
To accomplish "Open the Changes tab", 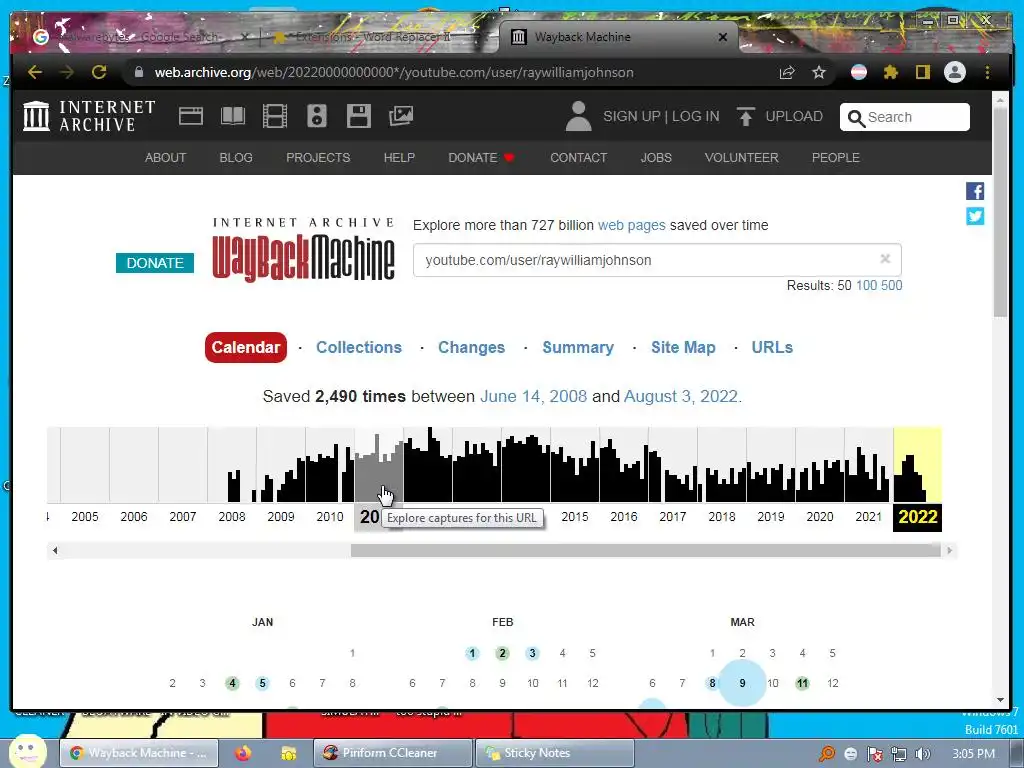I will (471, 347).
